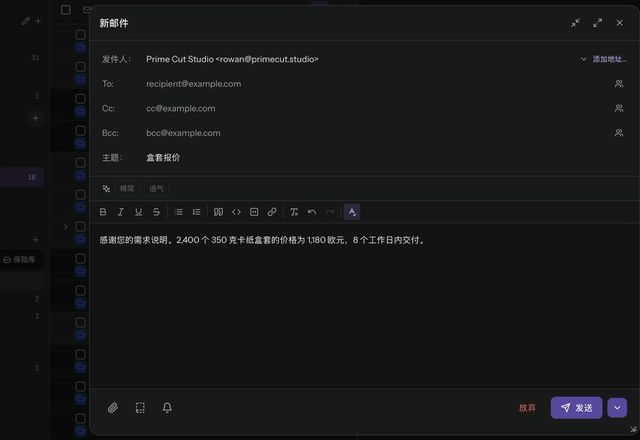Image resolution: width=640 pixels, height=440 pixels.
Task: Click the AI sparkle icon
Action: (106, 189)
